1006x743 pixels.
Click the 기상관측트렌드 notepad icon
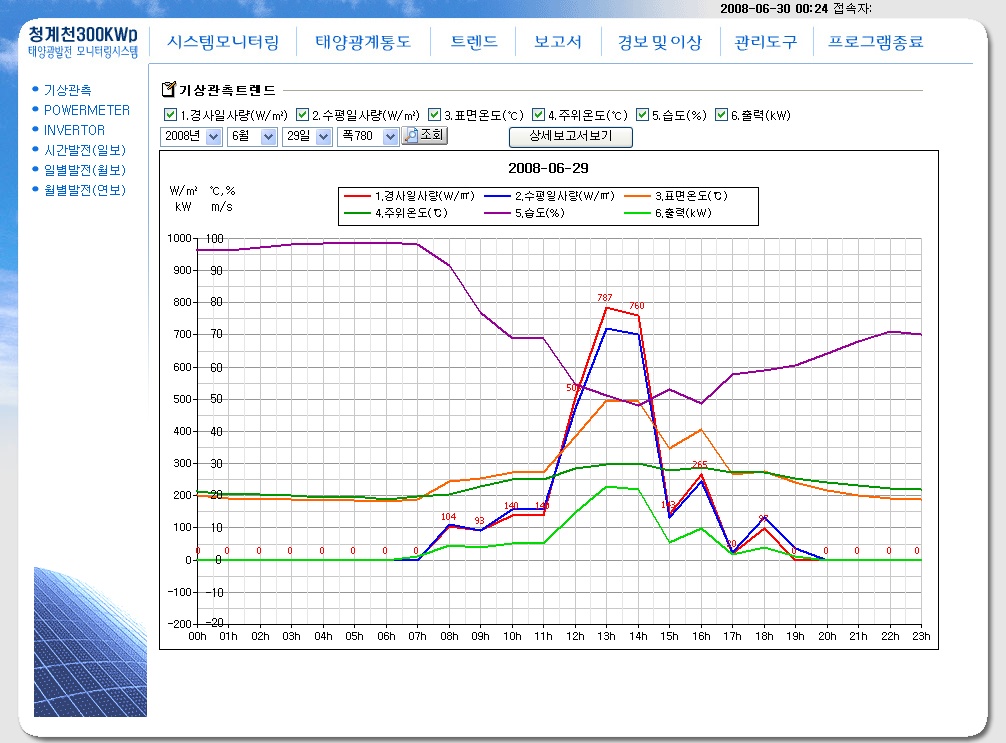click(x=168, y=90)
